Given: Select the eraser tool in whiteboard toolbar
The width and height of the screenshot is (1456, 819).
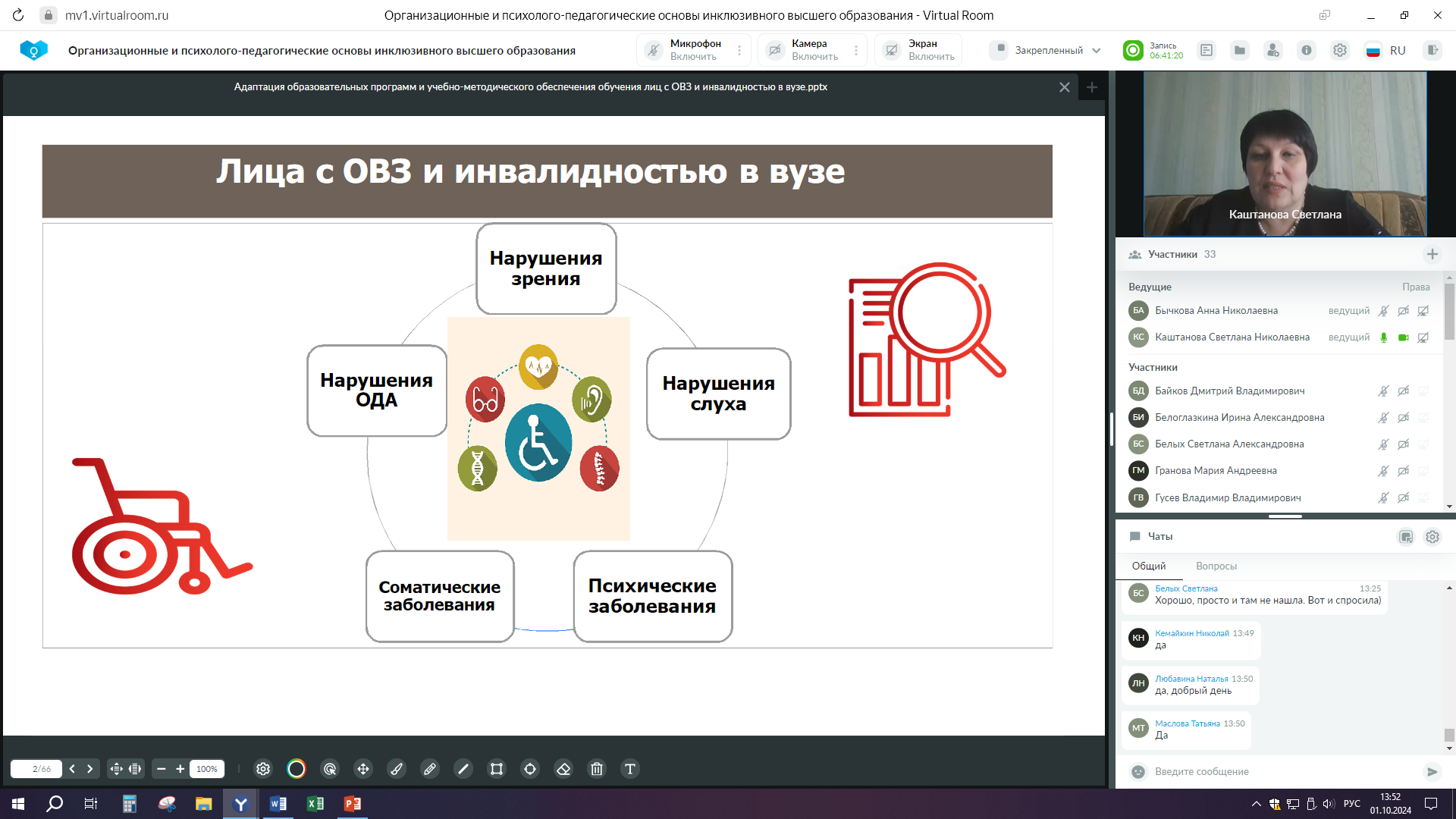Looking at the screenshot, I should pyautogui.click(x=563, y=769).
